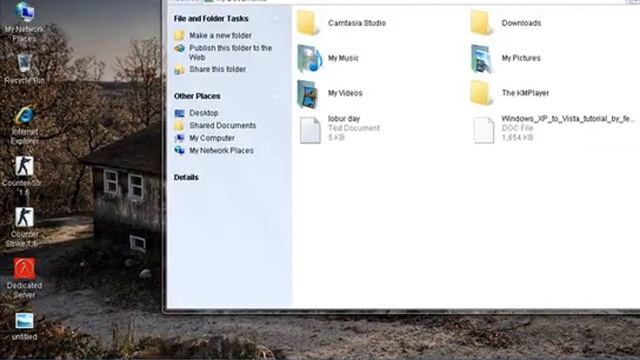Select the Counter-Strike icon directly above Dedicated Server

[24, 227]
